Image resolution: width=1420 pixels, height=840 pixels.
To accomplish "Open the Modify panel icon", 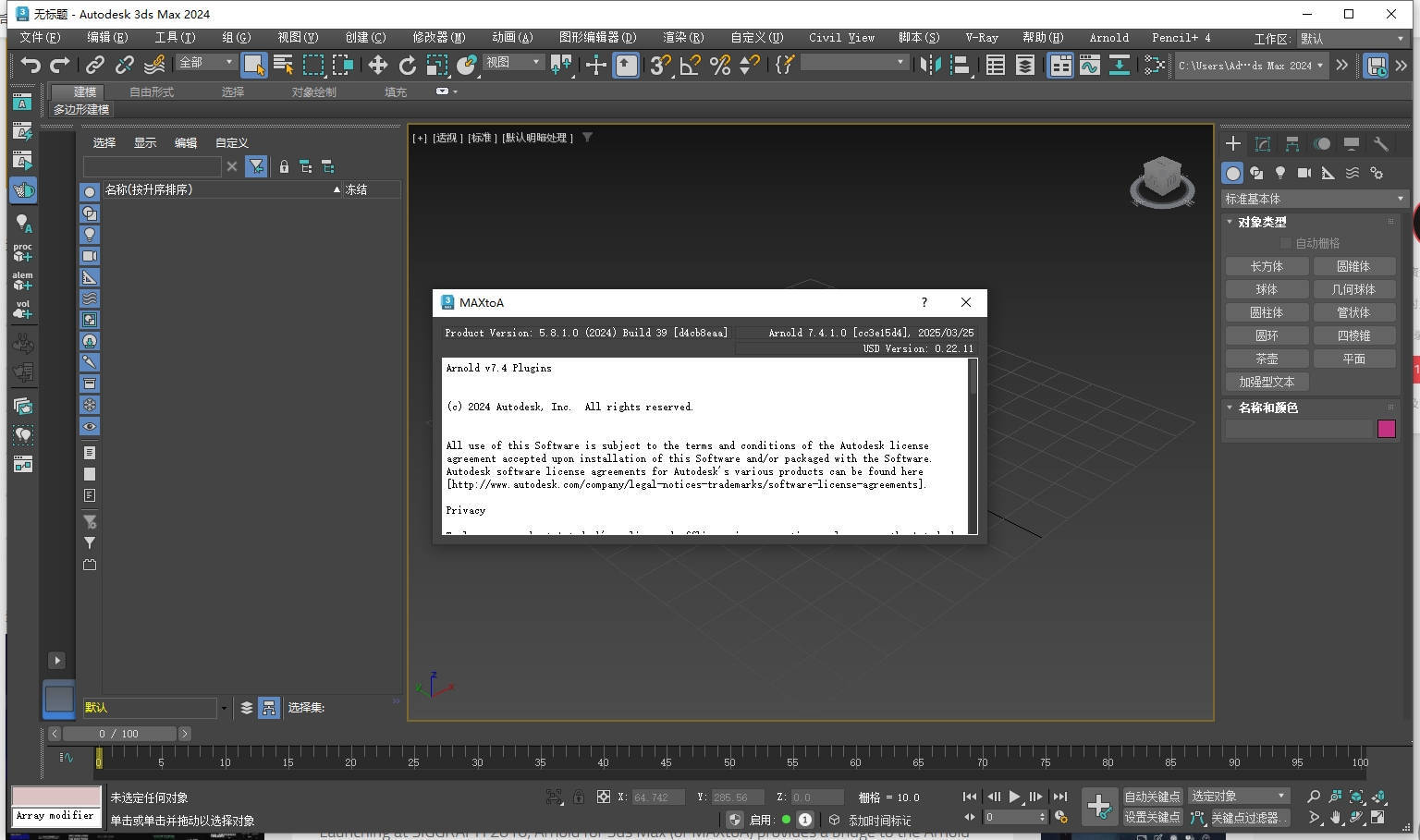I will [x=1263, y=143].
